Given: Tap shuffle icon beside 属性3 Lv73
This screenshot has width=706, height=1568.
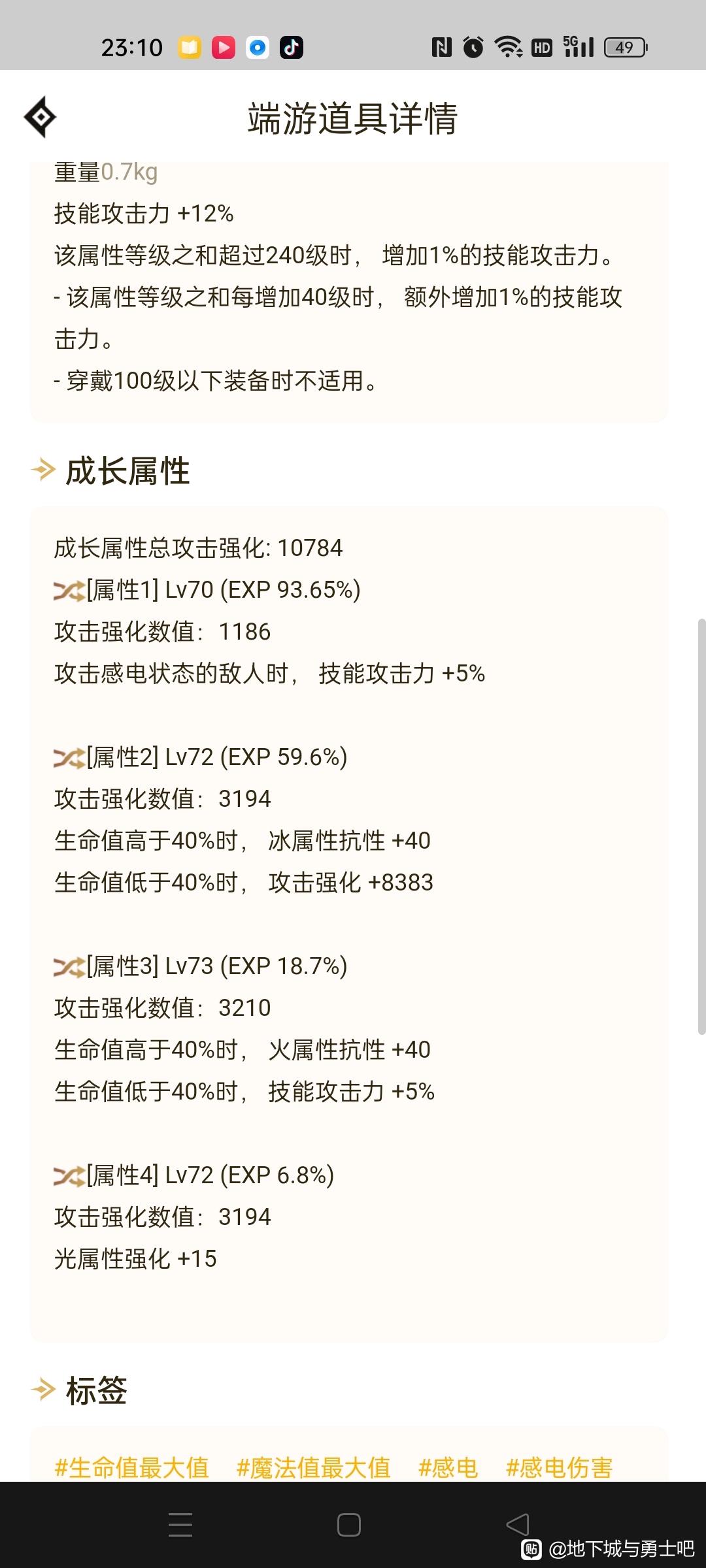Looking at the screenshot, I should pos(69,967).
